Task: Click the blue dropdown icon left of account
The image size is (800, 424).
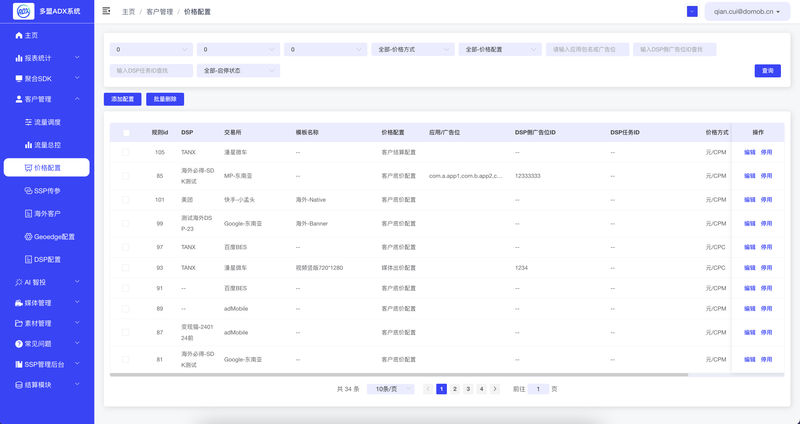Action: tap(692, 11)
